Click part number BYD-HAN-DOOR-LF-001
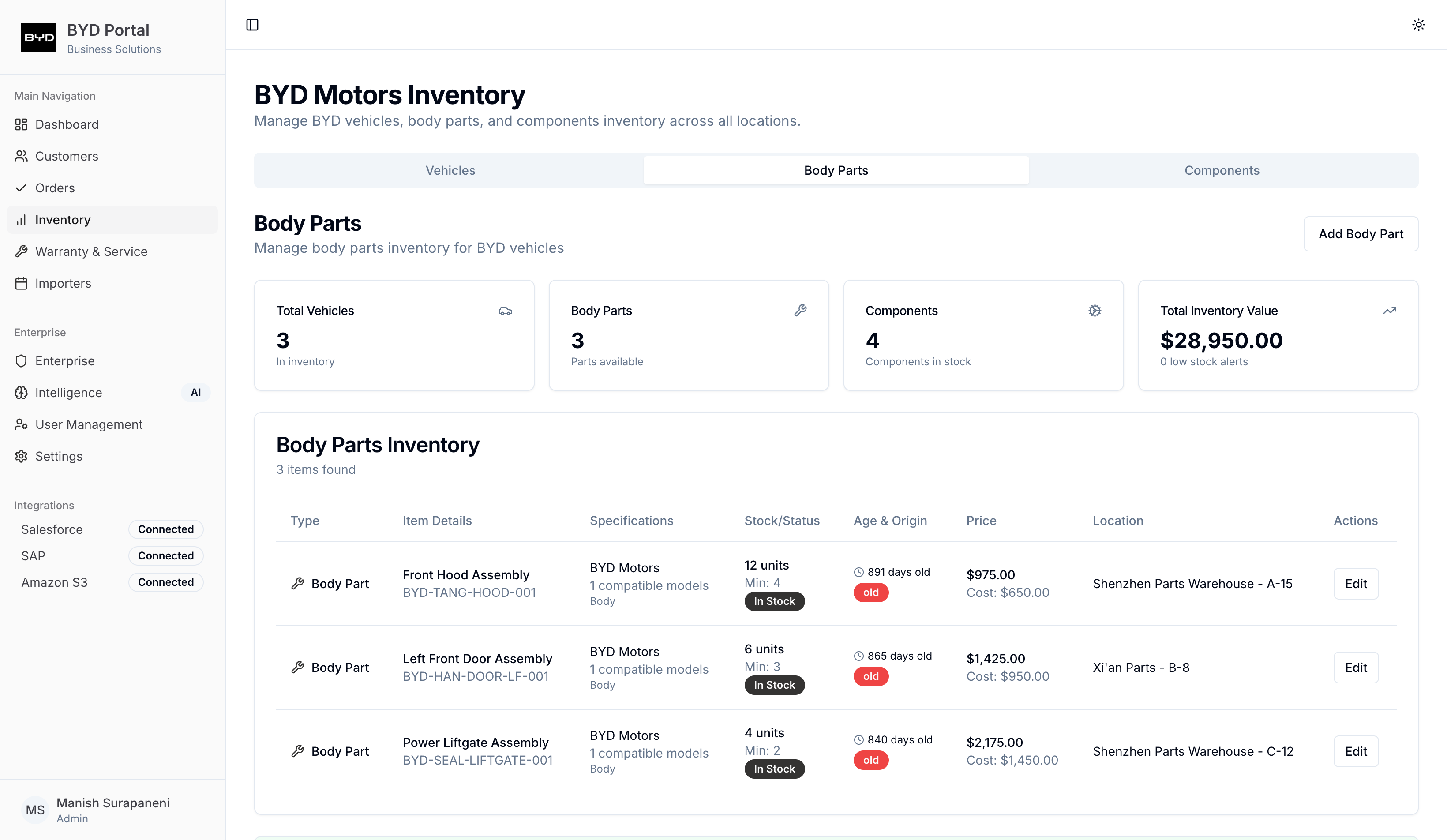This screenshot has height=840, width=1447. point(476,676)
